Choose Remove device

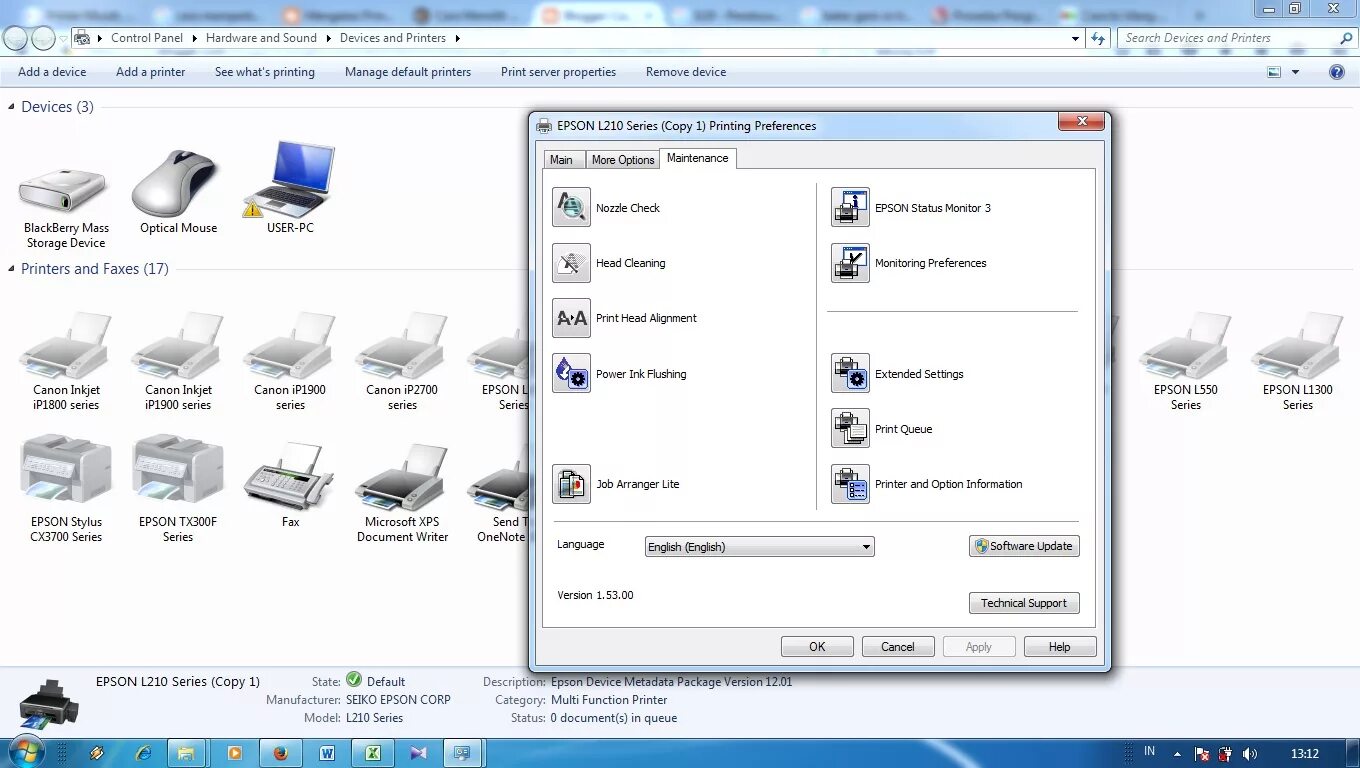point(686,72)
